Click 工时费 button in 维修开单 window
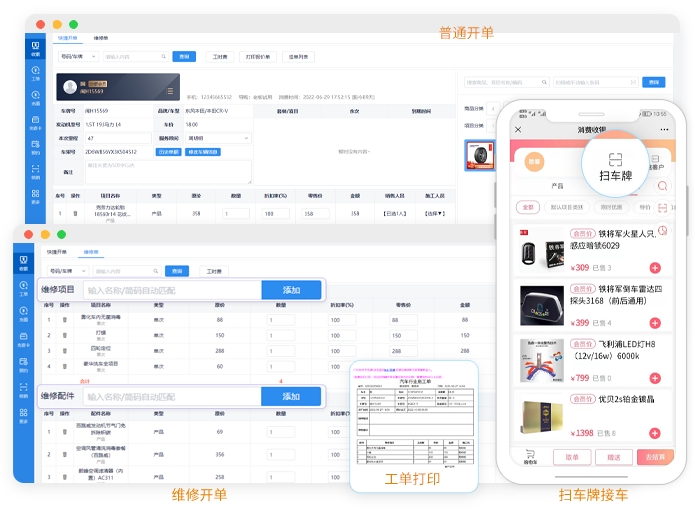Image resolution: width=695 pixels, height=512 pixels. (x=214, y=271)
